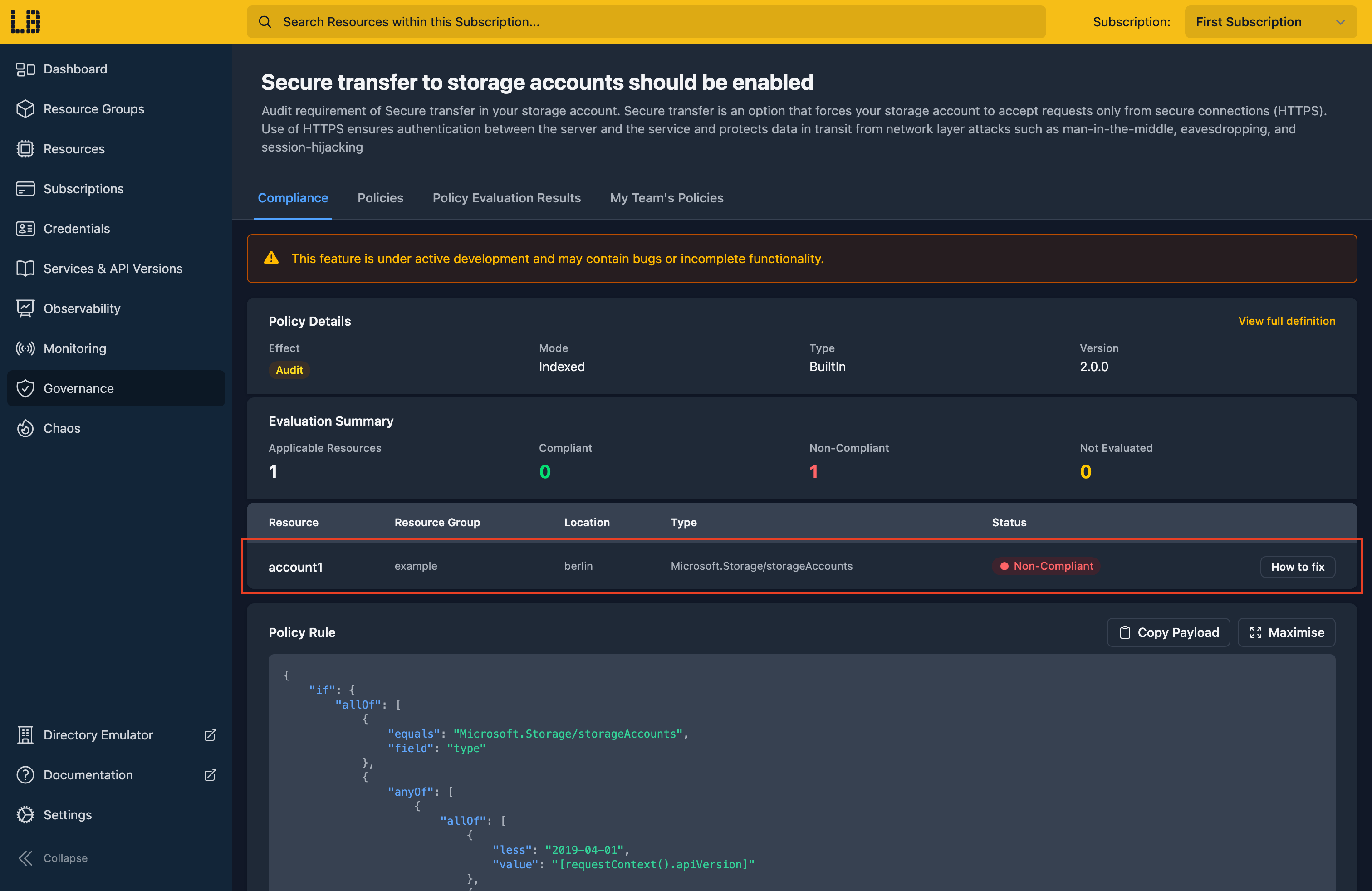Click the Resources chip icon
Screen dimensions: 1372x891
[25, 149]
